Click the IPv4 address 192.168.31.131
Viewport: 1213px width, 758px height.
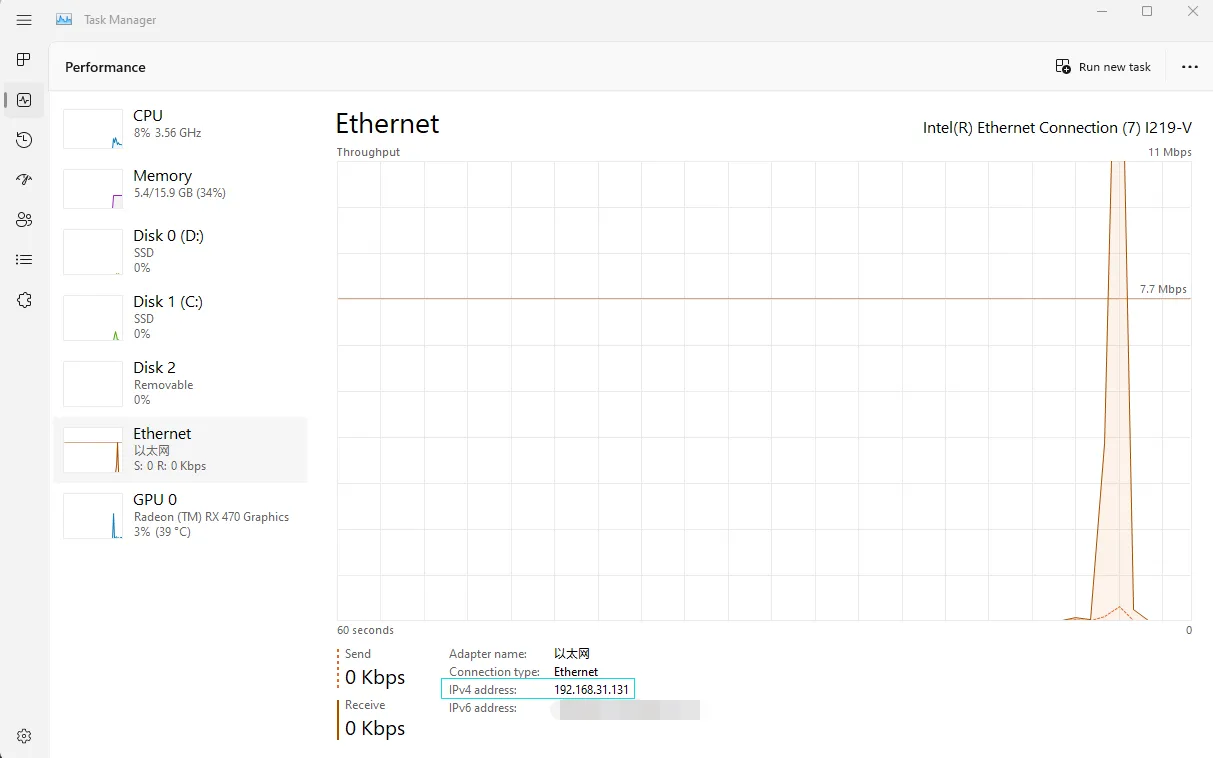point(591,690)
